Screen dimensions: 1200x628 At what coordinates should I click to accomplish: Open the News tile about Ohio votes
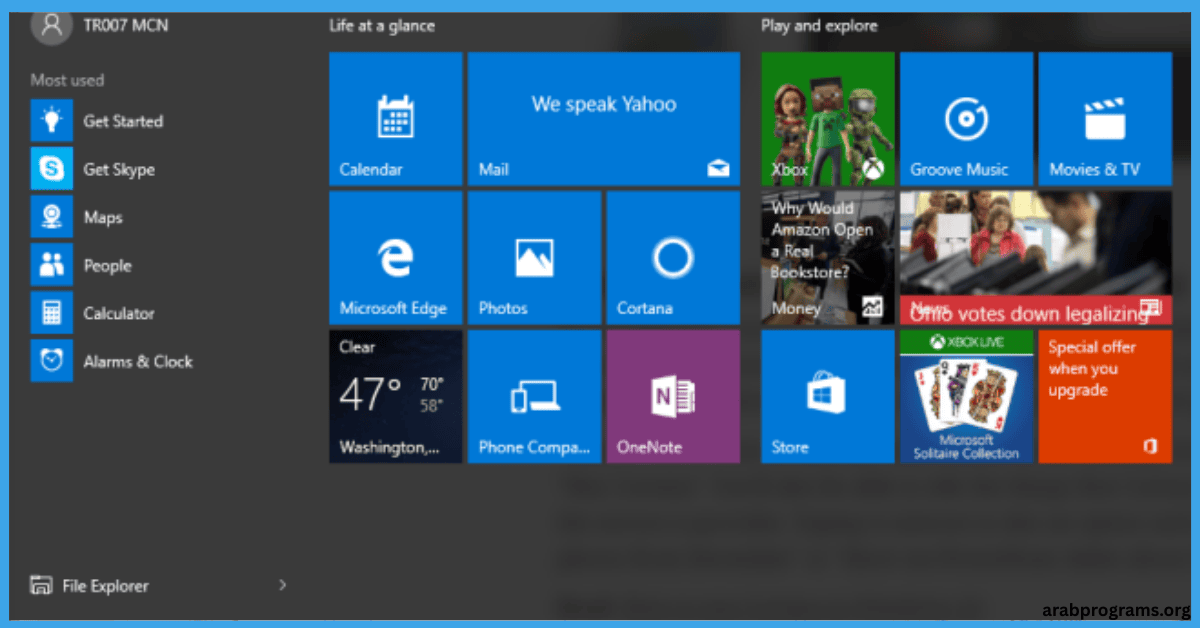[1036, 258]
